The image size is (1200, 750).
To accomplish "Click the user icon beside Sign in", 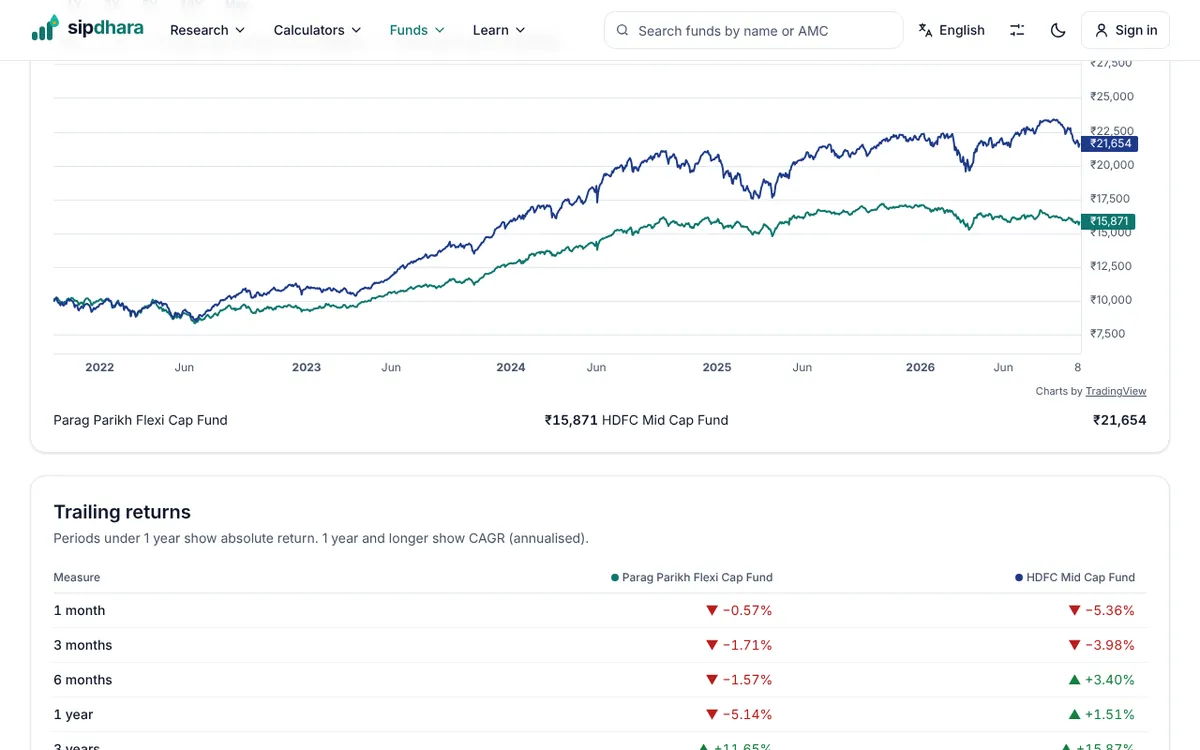I will [1102, 31].
